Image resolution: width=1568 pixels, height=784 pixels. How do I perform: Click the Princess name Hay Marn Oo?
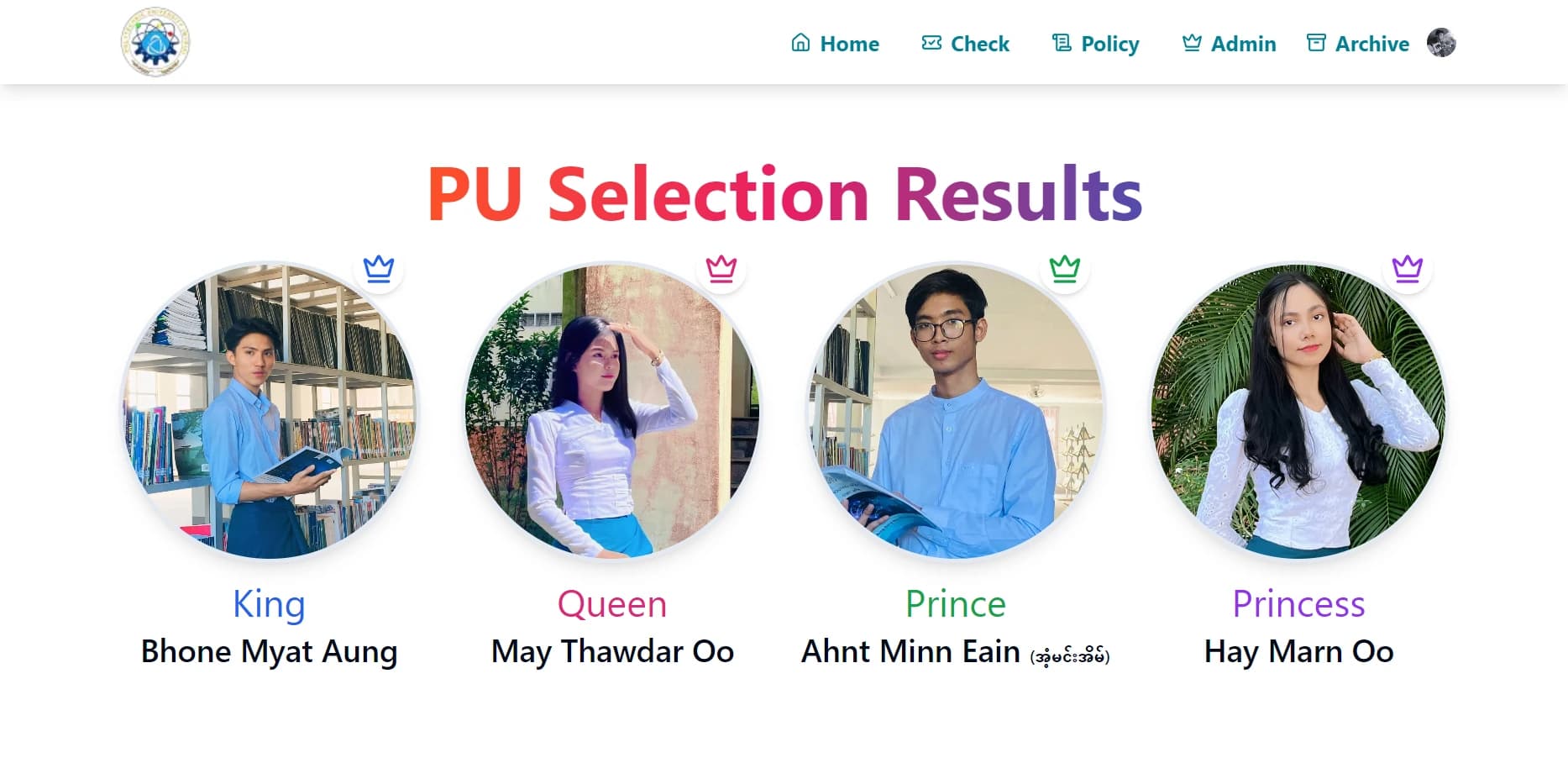click(1298, 652)
